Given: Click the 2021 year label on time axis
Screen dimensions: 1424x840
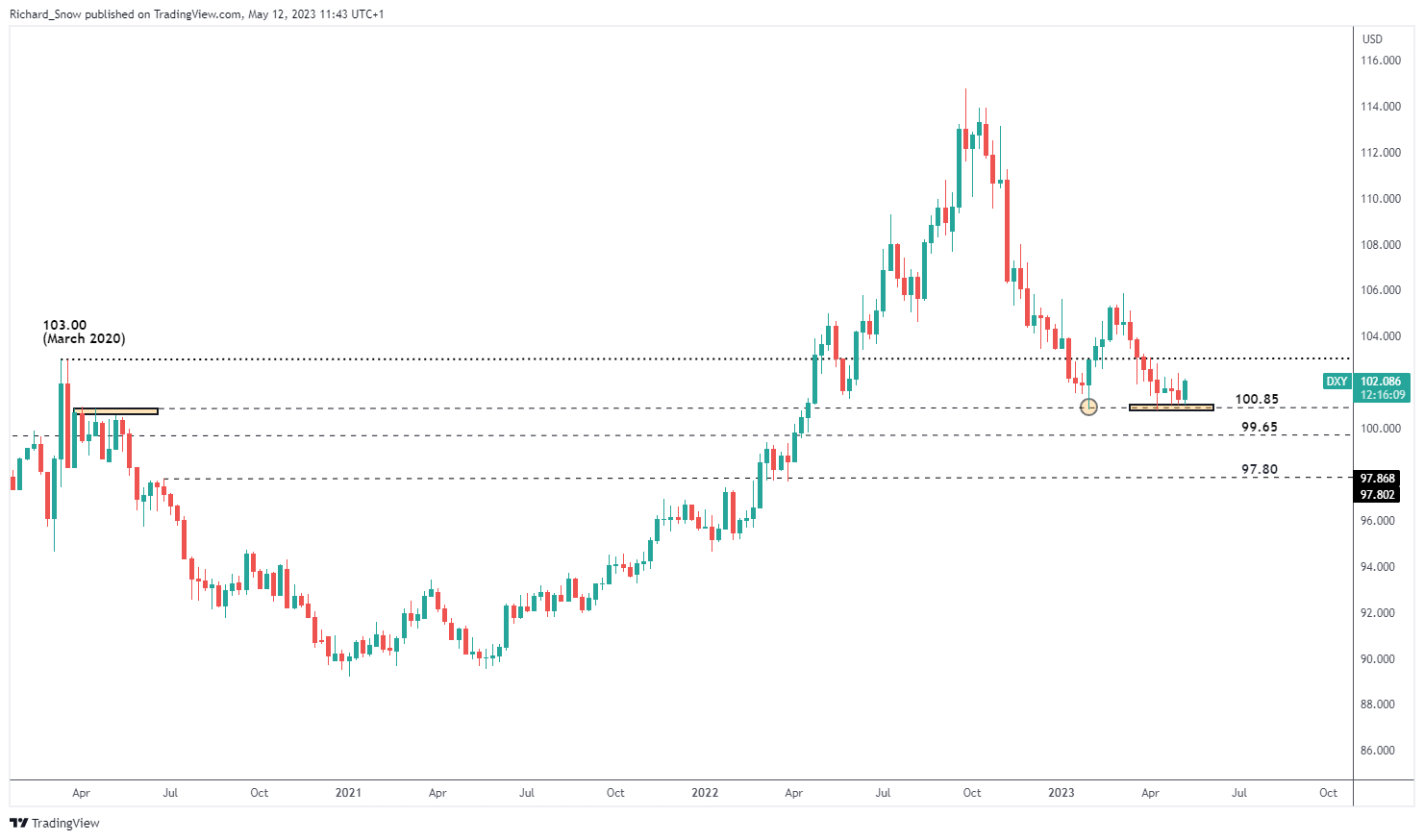Looking at the screenshot, I should [x=348, y=793].
